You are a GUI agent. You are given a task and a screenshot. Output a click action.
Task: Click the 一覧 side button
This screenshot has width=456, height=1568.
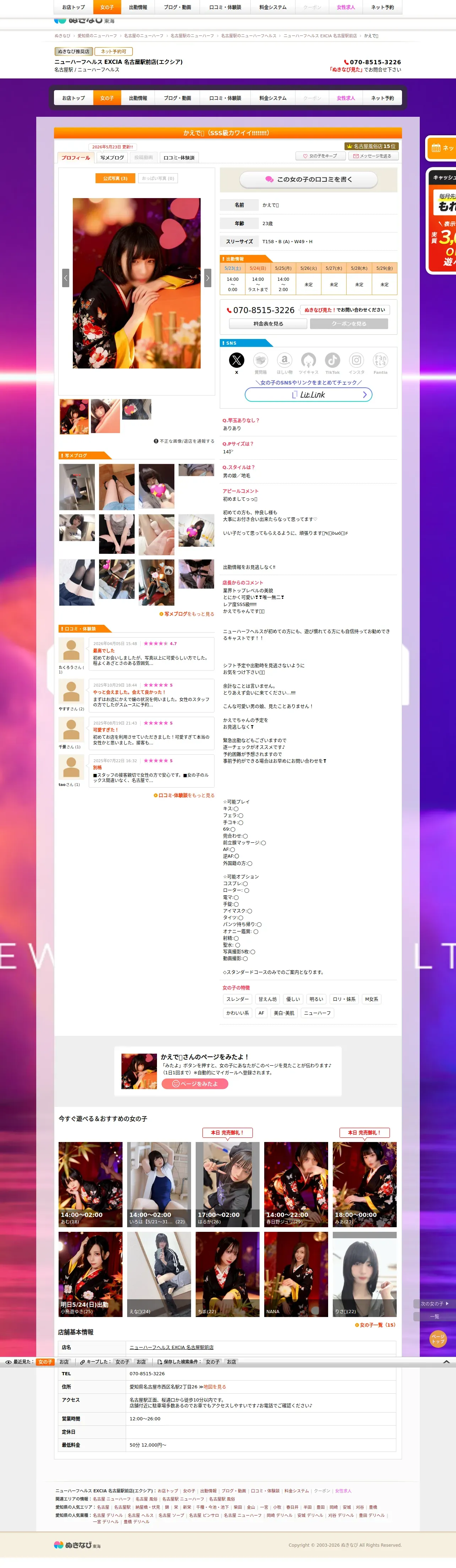click(435, 1316)
